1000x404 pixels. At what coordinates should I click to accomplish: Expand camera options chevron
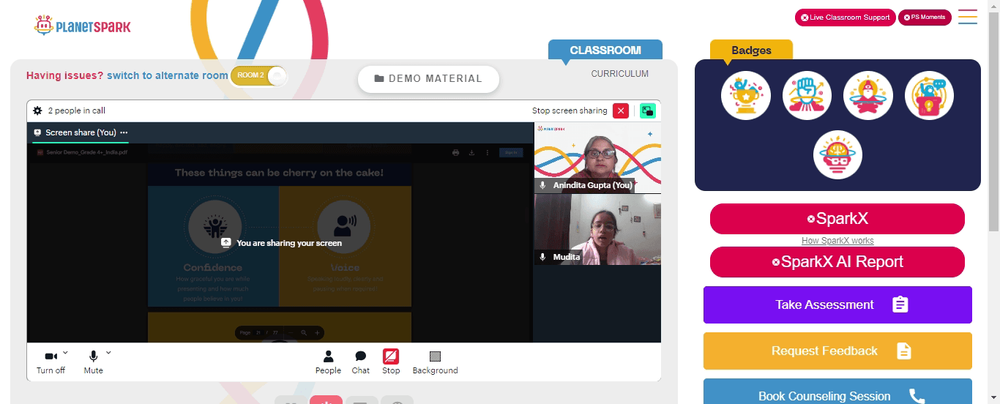click(x=65, y=352)
